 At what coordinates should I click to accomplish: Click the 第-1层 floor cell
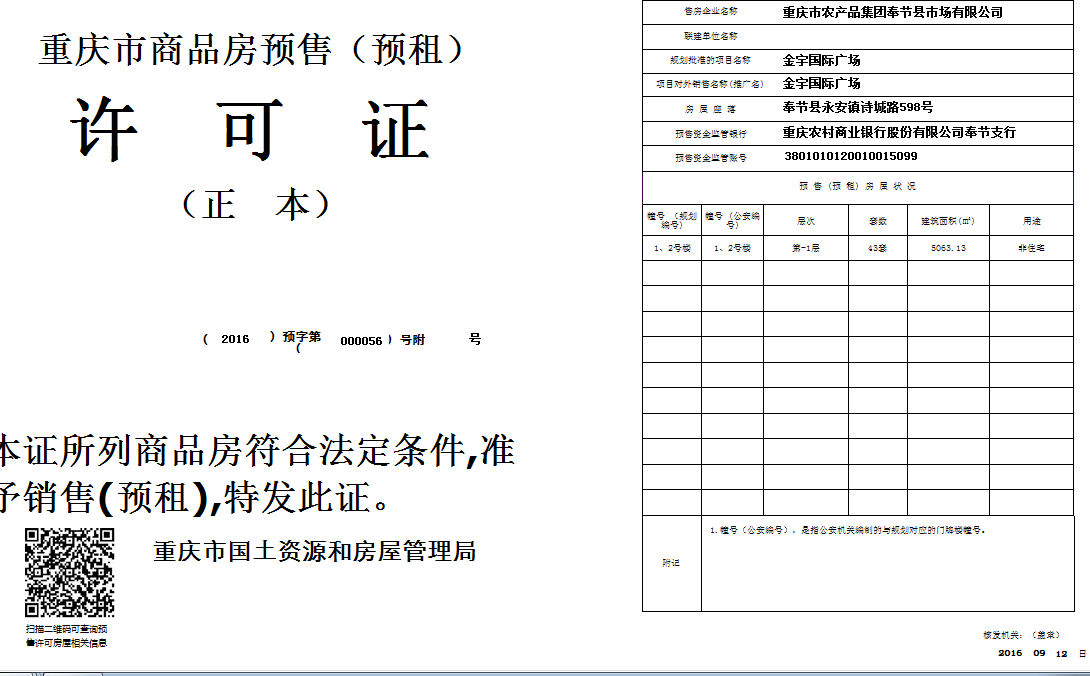(805, 248)
